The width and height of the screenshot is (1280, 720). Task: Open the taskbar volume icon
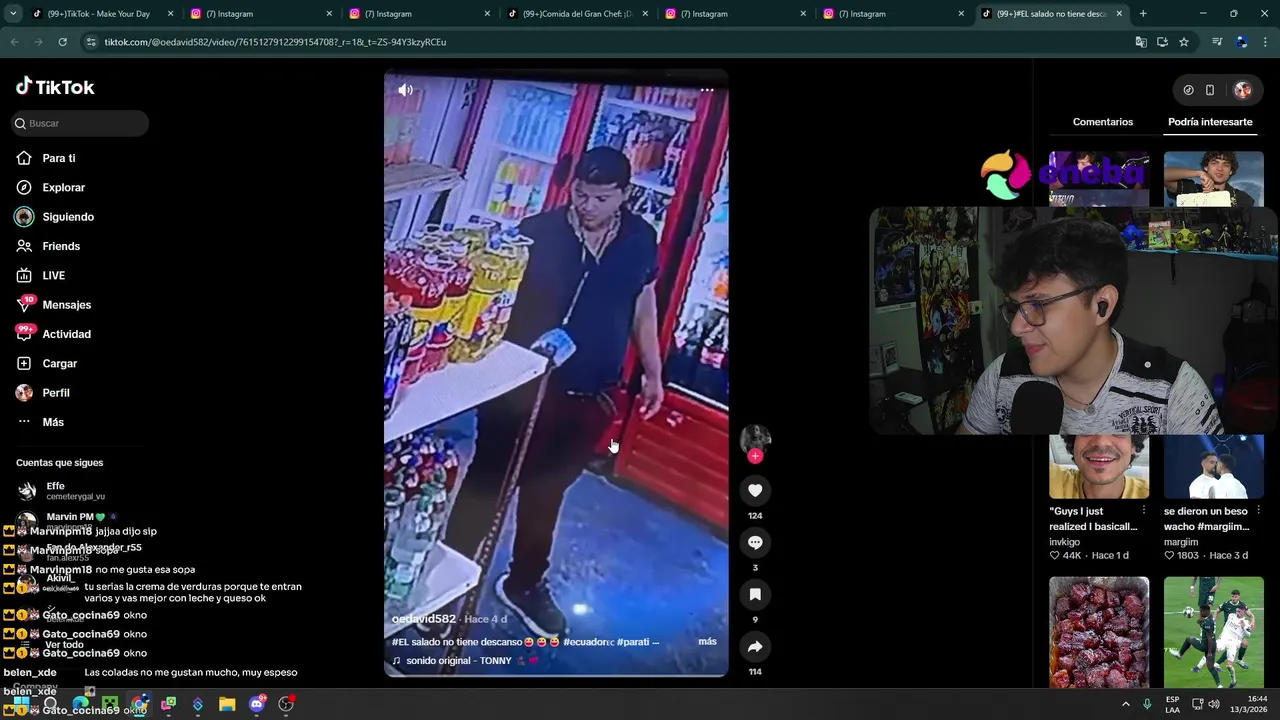(1214, 704)
